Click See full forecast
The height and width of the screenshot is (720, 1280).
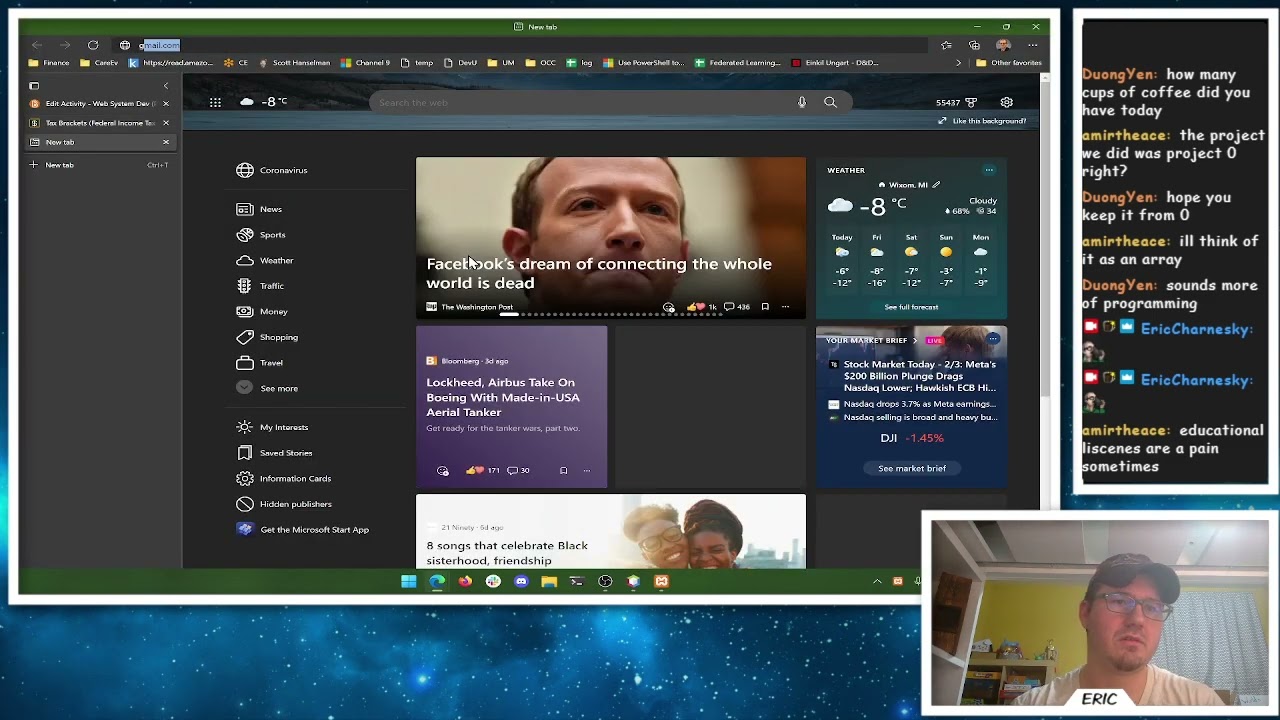pos(911,307)
